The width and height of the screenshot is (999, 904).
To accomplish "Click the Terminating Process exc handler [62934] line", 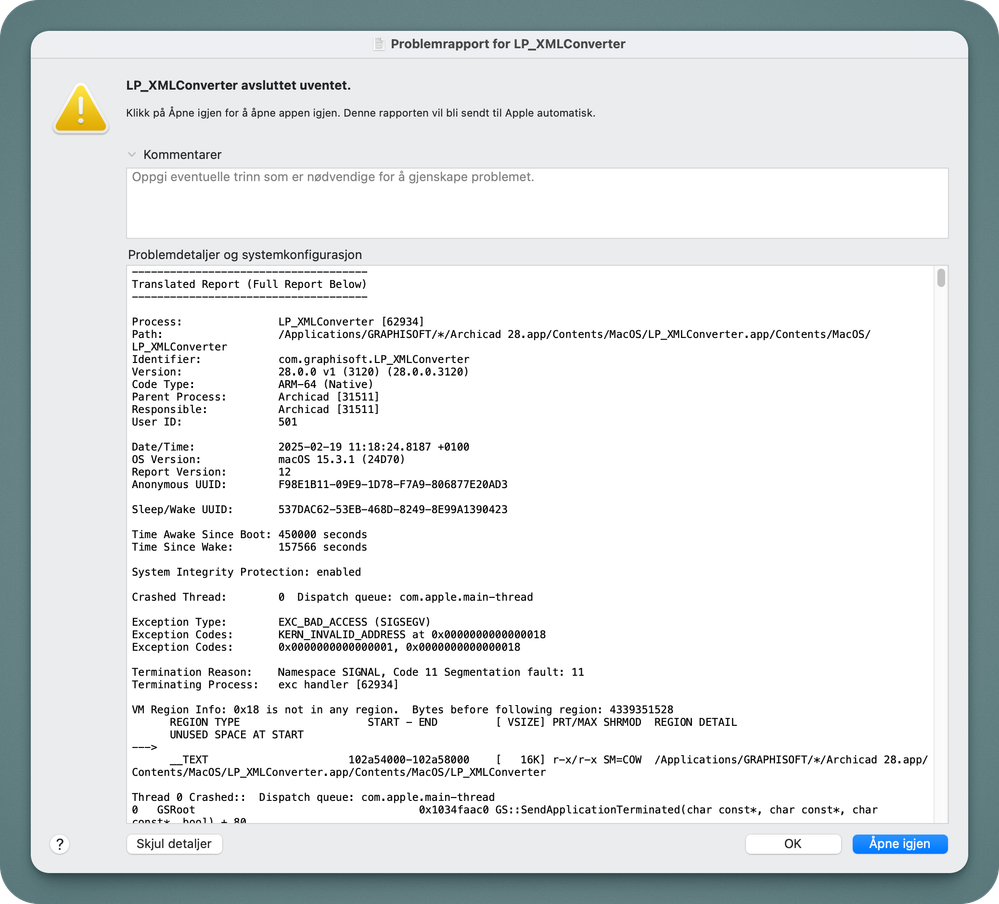I will [x=265, y=684].
